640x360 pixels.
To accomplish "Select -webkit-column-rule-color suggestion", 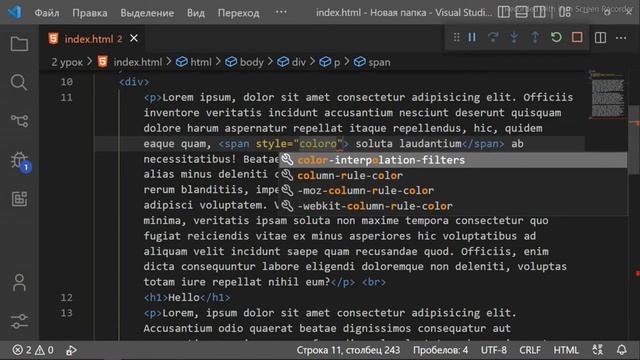I will tap(453, 206).
